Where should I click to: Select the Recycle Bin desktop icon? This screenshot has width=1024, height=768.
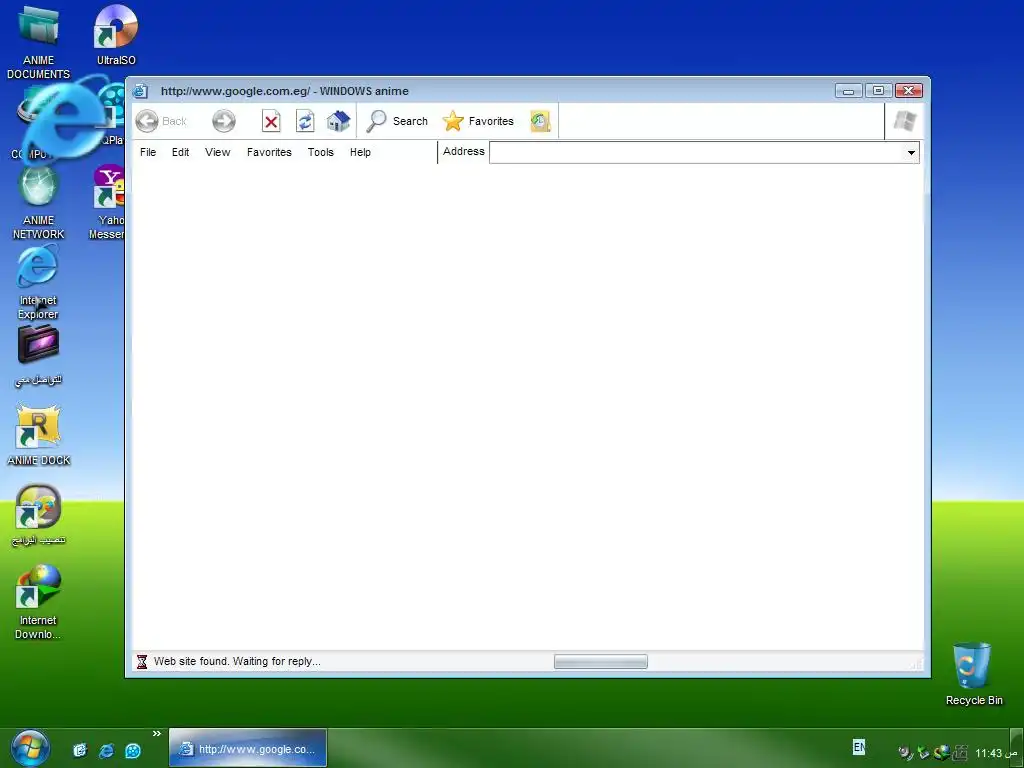[x=974, y=675]
